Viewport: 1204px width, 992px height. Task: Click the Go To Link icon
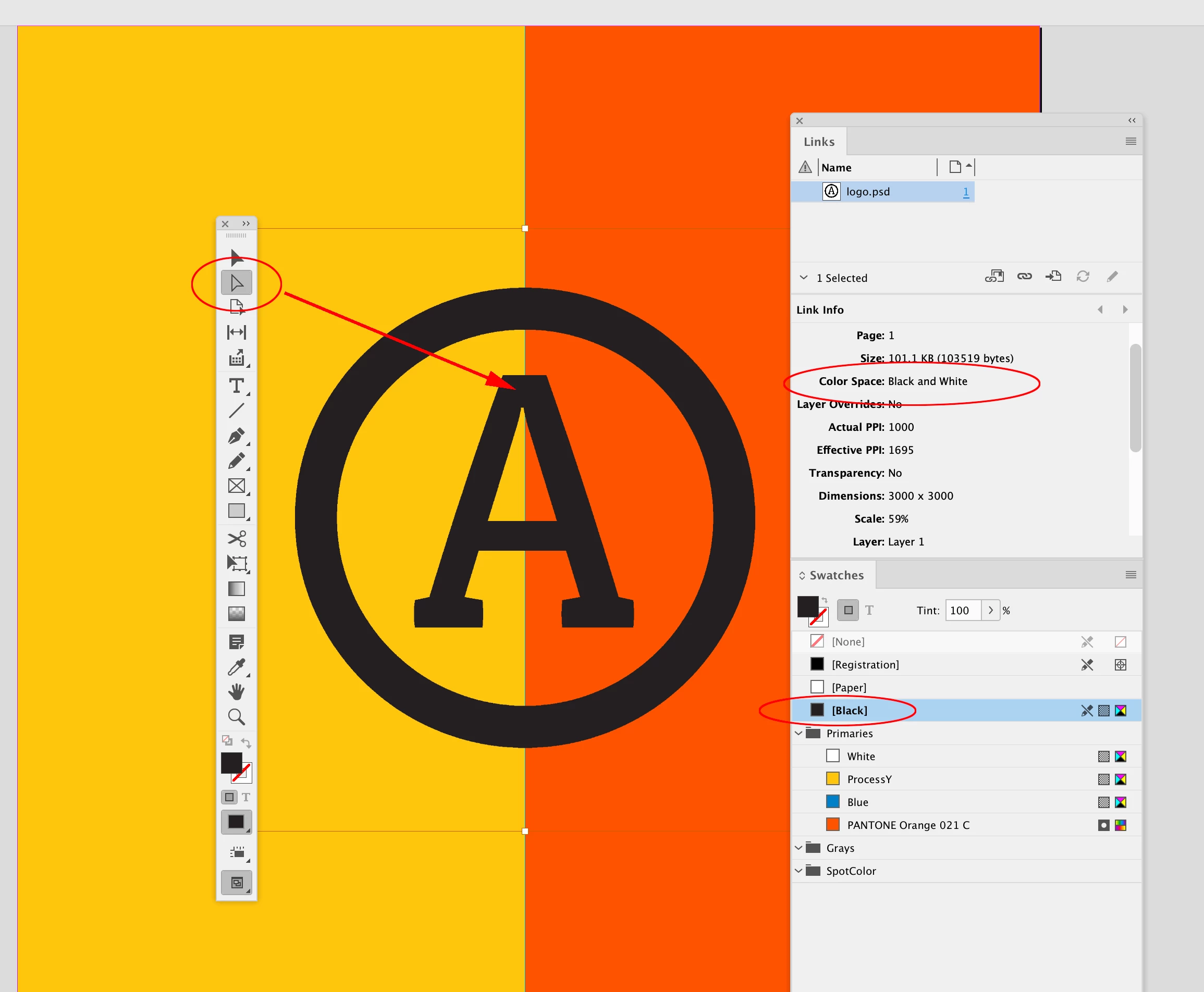(1053, 277)
